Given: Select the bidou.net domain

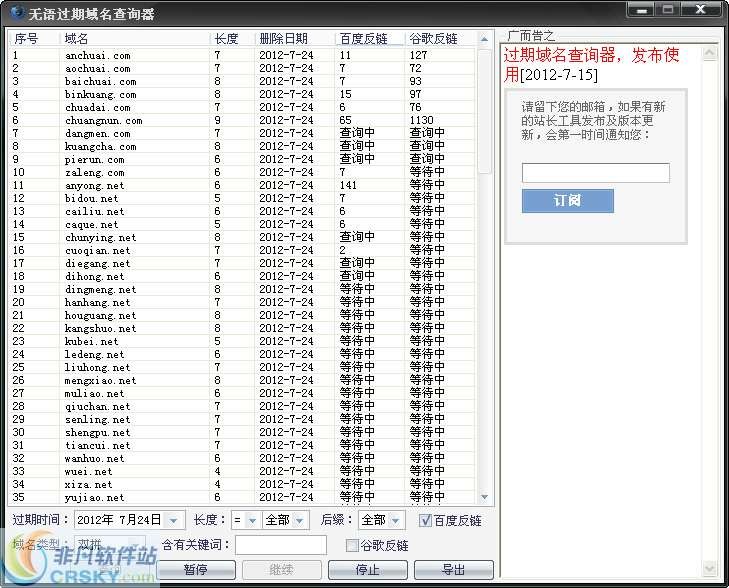Looking at the screenshot, I should click(92, 198).
